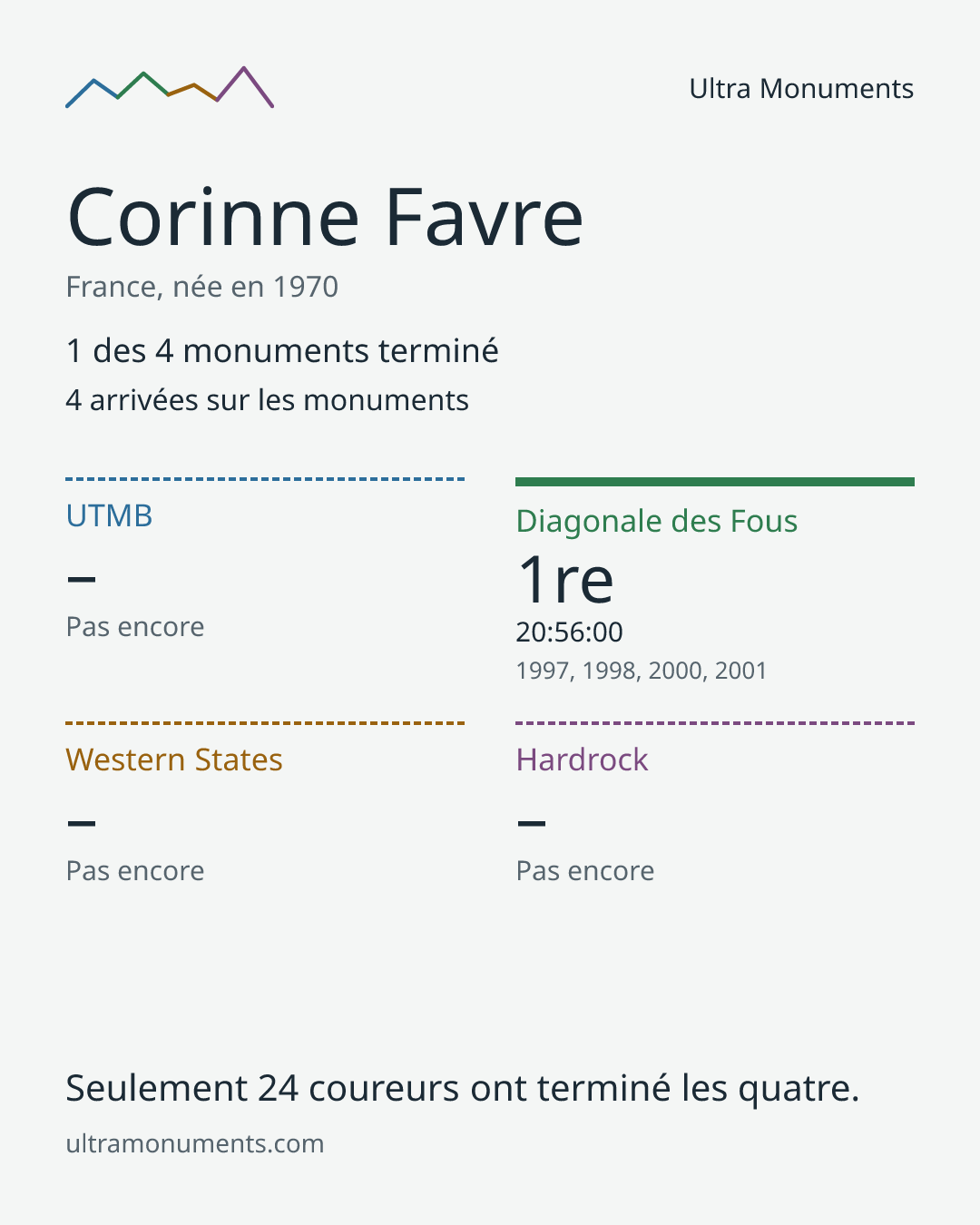Open the UTMB race heading
This screenshot has width=980, height=1225.
[110, 515]
